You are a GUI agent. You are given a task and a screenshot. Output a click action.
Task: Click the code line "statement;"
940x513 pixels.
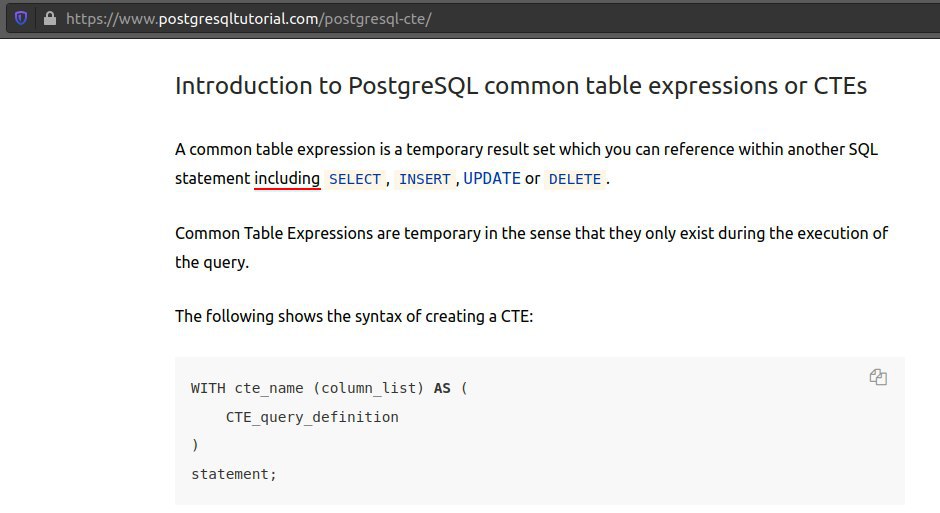tap(234, 474)
